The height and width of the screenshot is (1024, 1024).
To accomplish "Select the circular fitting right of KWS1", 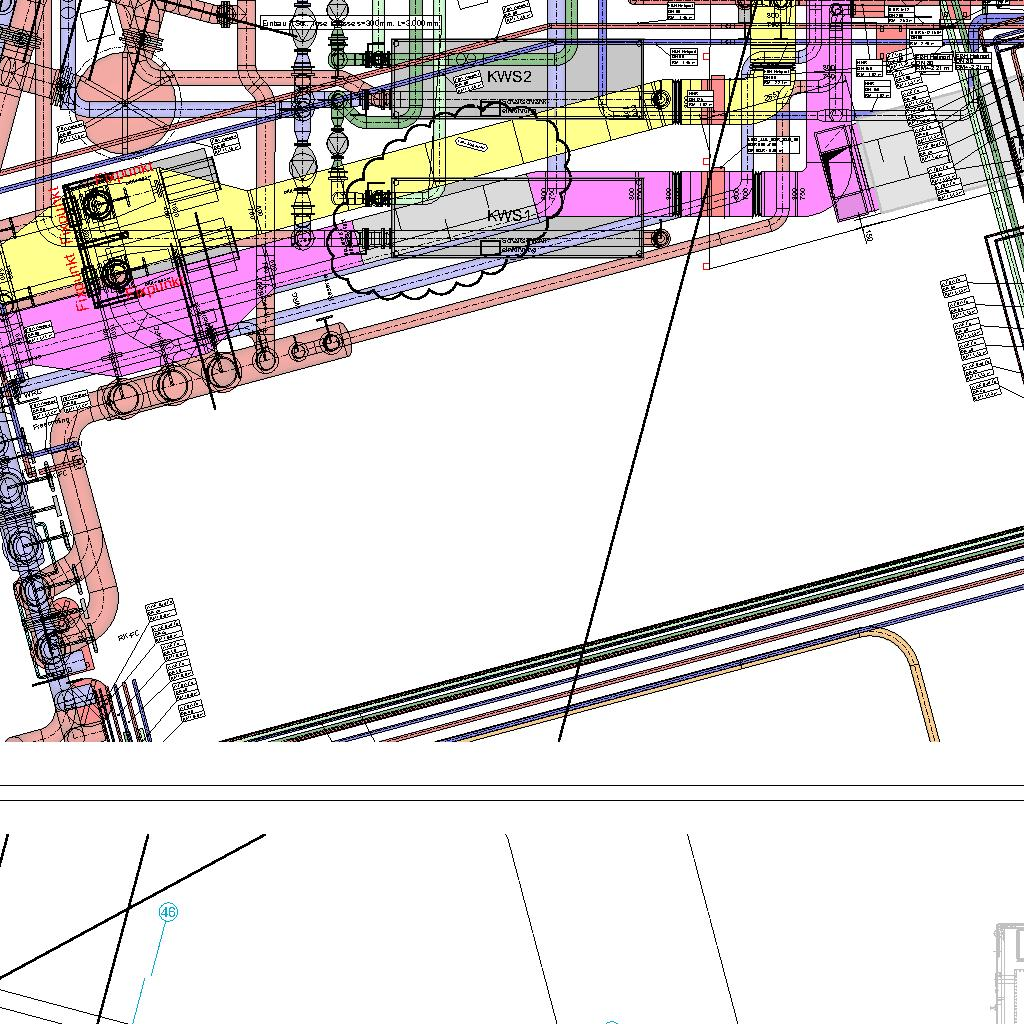I will click(x=660, y=238).
